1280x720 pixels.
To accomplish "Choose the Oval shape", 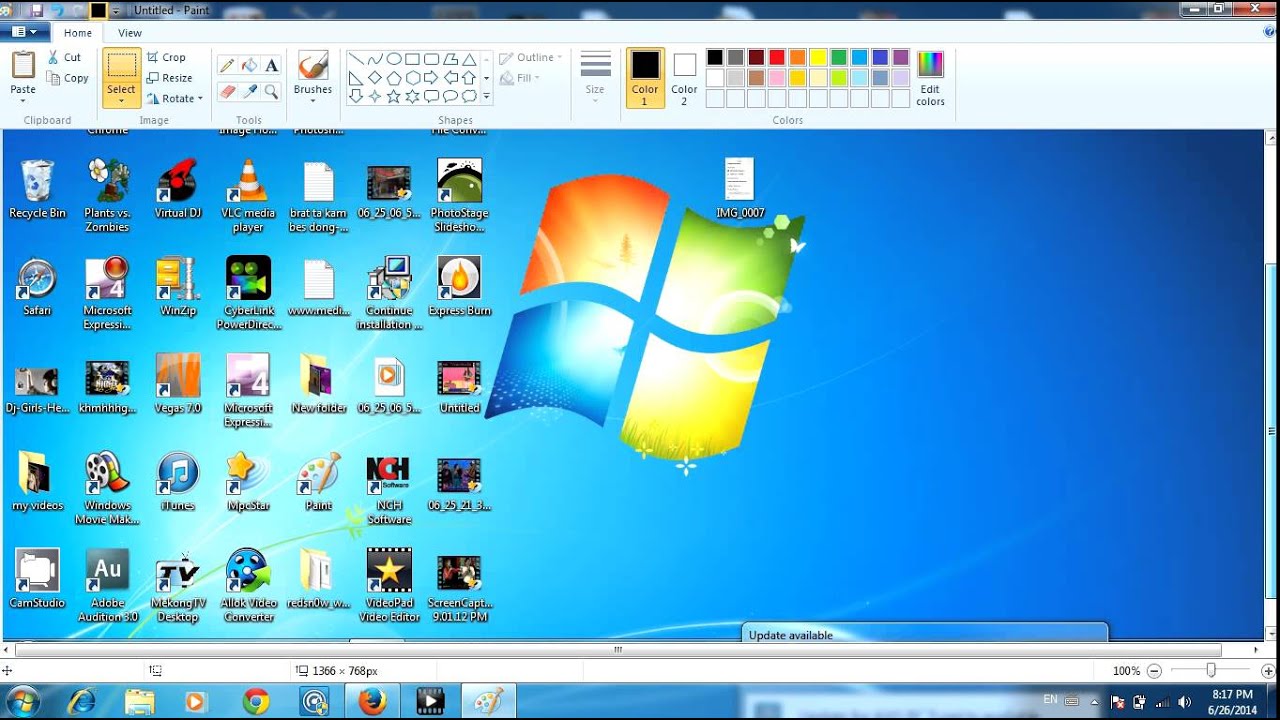I will pyautogui.click(x=393, y=59).
